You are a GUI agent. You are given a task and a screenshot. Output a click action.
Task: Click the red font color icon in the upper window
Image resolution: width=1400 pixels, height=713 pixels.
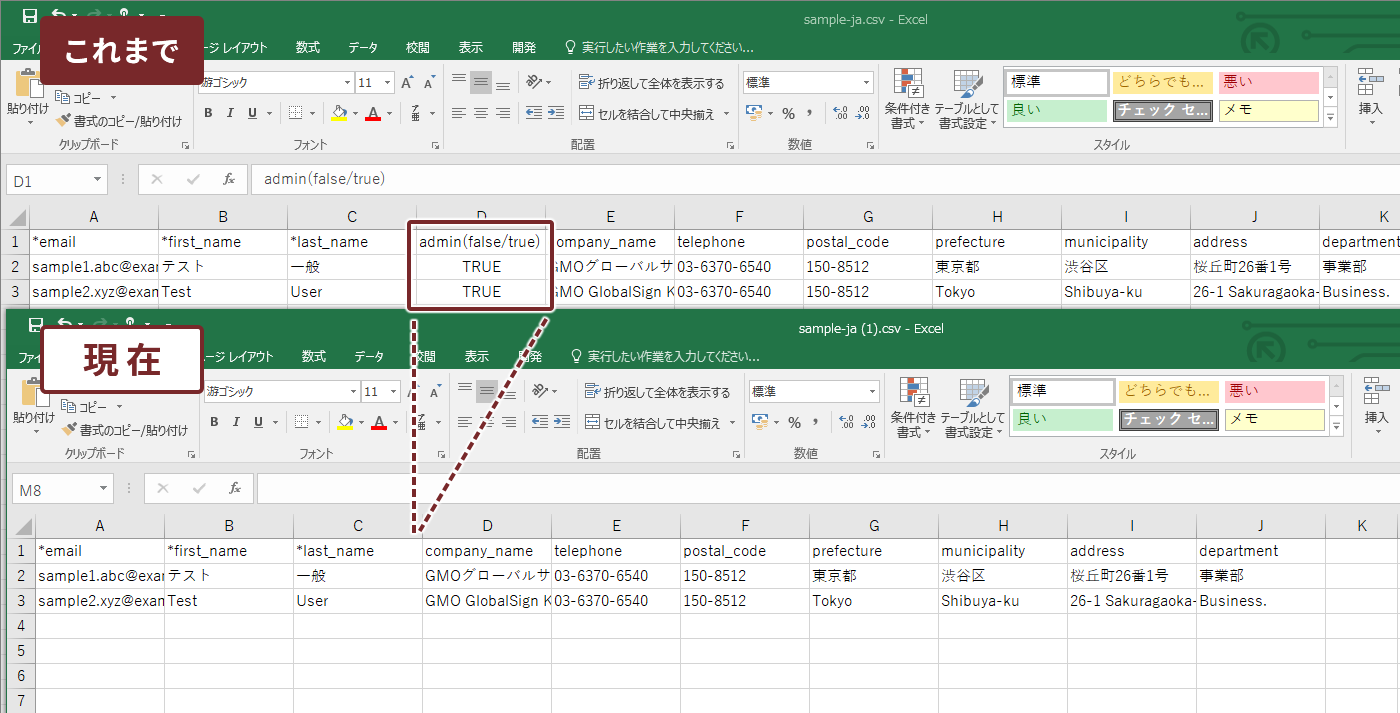[x=373, y=113]
